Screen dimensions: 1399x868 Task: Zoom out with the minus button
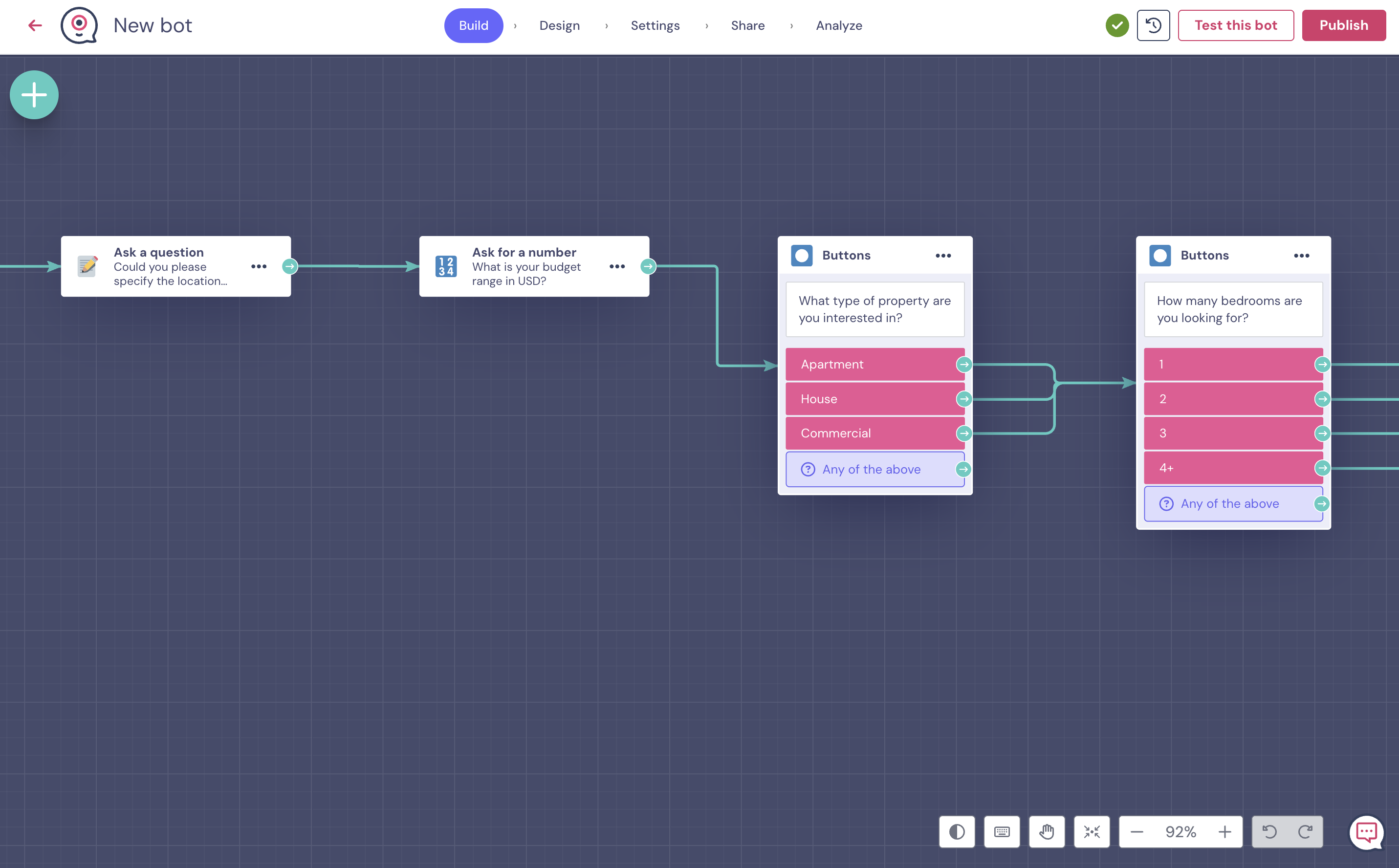pos(1137,831)
